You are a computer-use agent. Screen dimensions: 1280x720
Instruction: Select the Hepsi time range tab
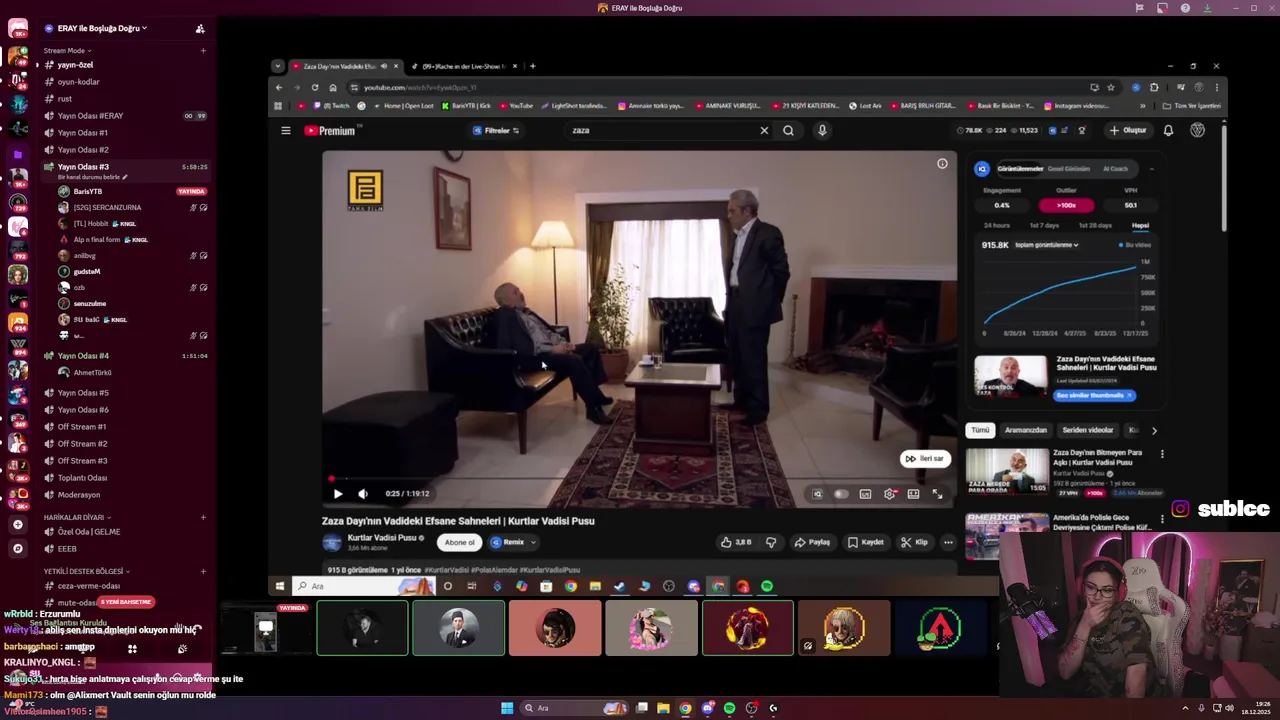pos(1140,225)
